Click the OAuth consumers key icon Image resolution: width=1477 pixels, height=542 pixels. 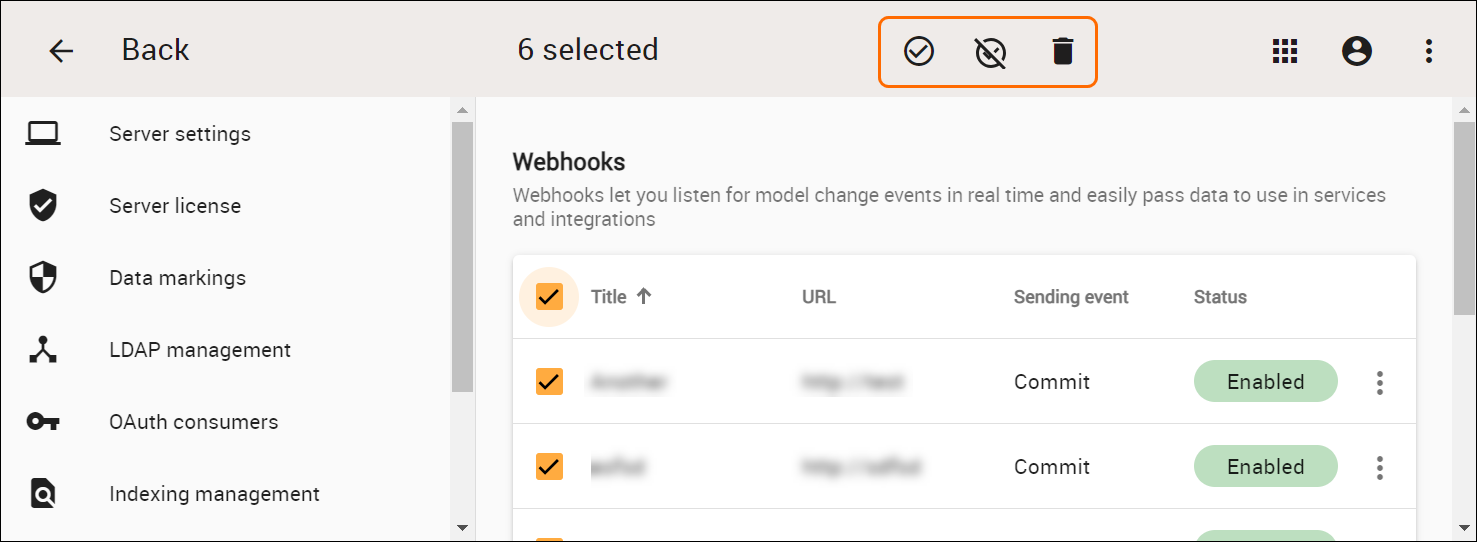pyautogui.click(x=43, y=422)
